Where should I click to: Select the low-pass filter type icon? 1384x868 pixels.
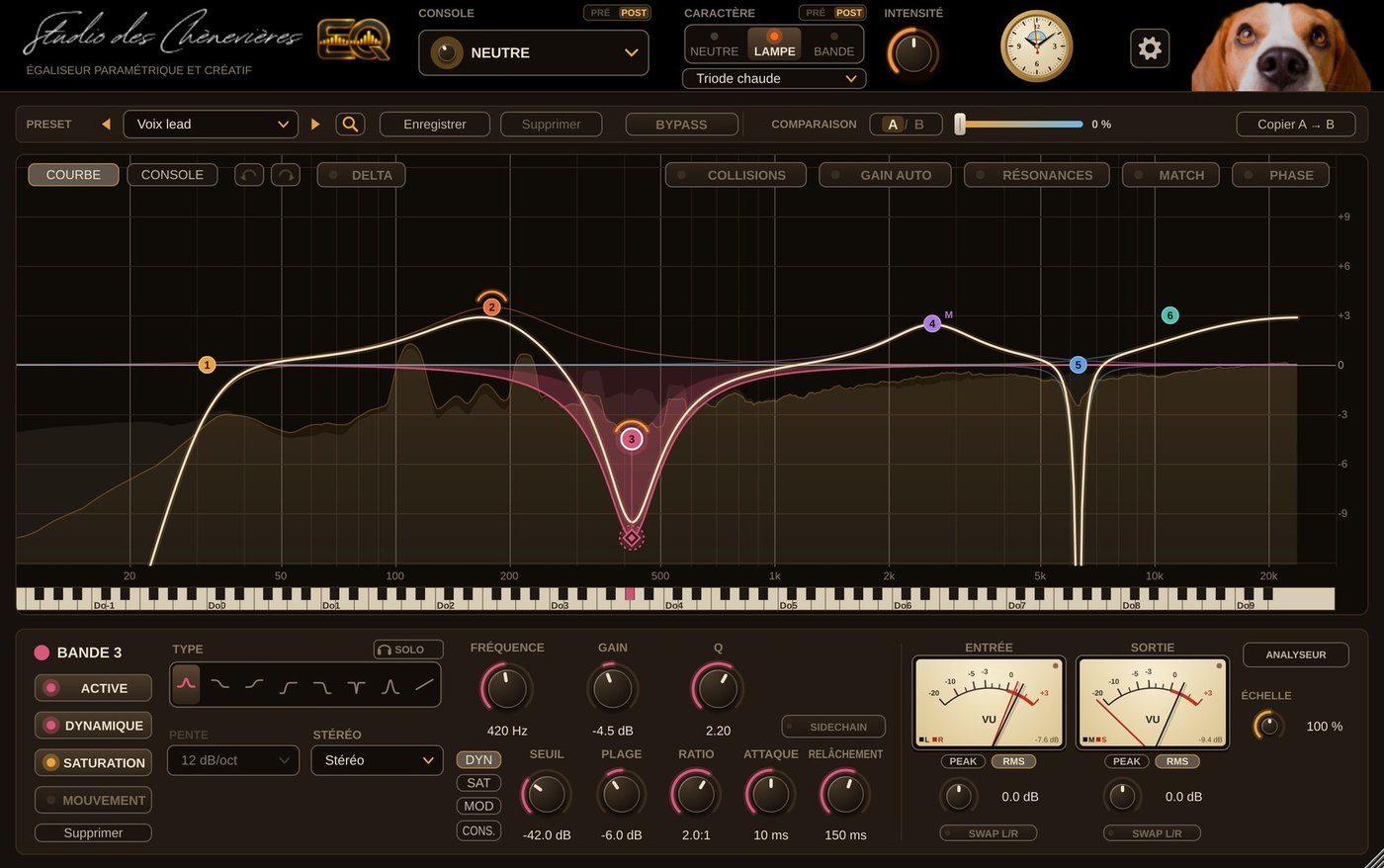[x=322, y=685]
